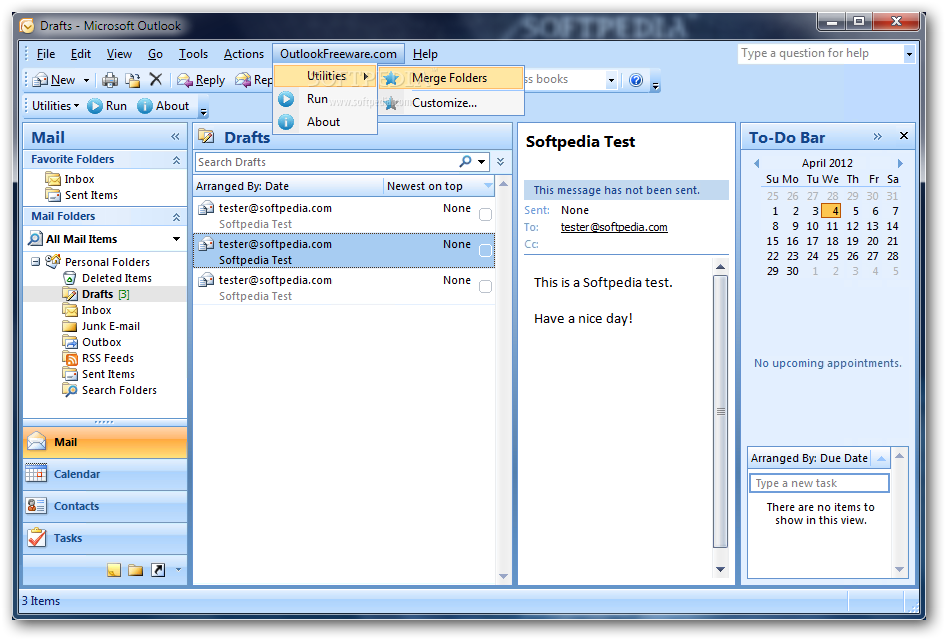The image size is (946, 640).
Task: Click the Search Drafts input field
Action: tap(326, 162)
